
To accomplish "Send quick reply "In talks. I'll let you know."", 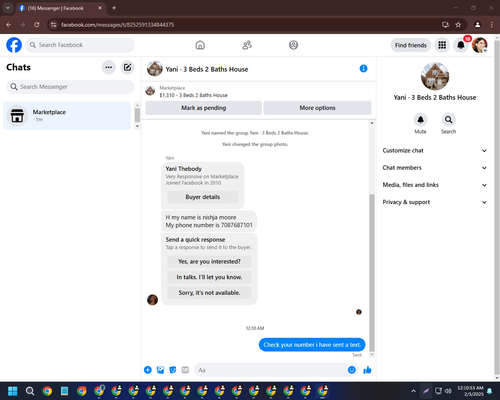I will pyautogui.click(x=209, y=277).
